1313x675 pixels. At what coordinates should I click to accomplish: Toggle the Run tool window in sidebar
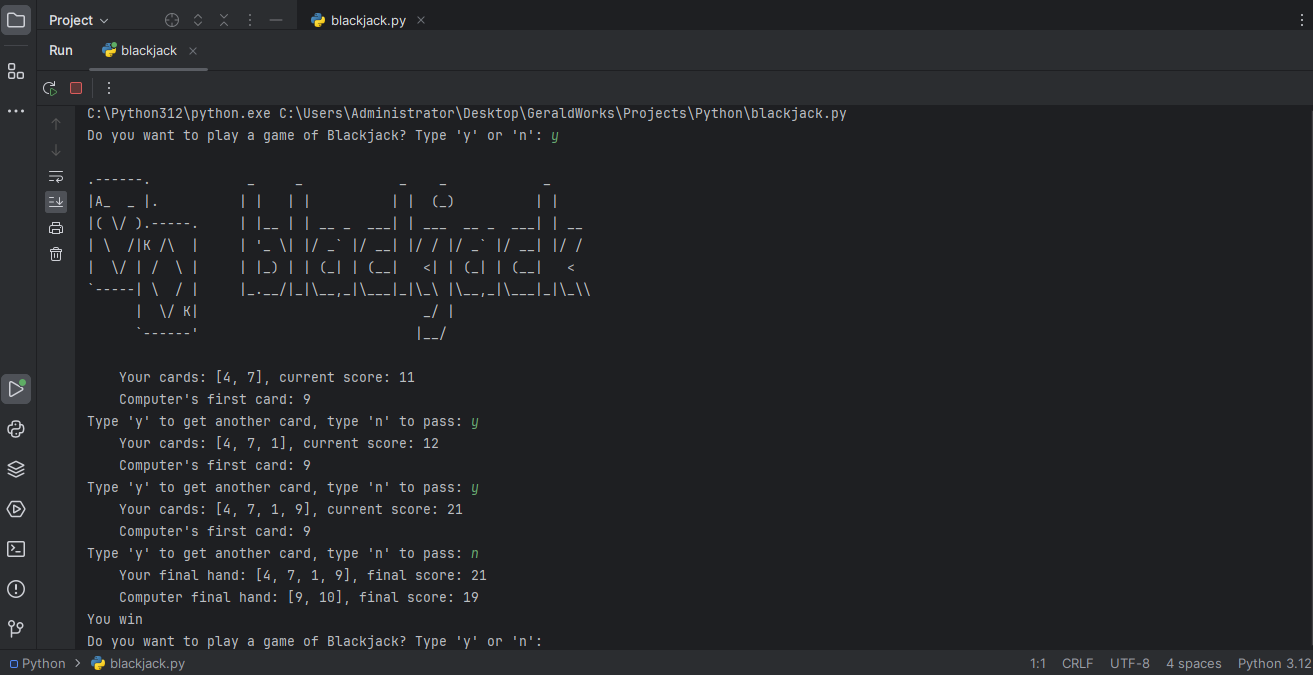(16, 389)
